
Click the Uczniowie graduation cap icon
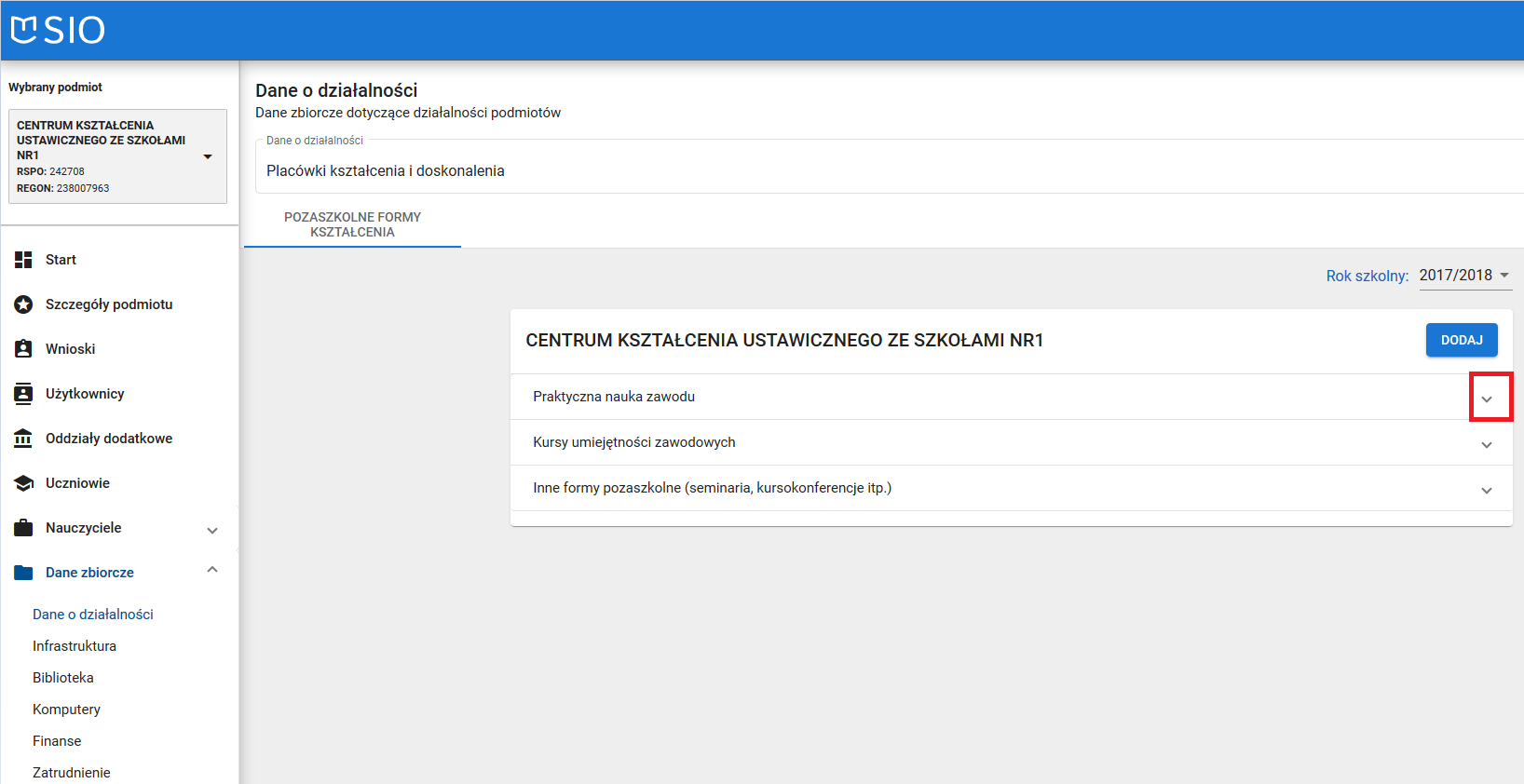[x=23, y=483]
